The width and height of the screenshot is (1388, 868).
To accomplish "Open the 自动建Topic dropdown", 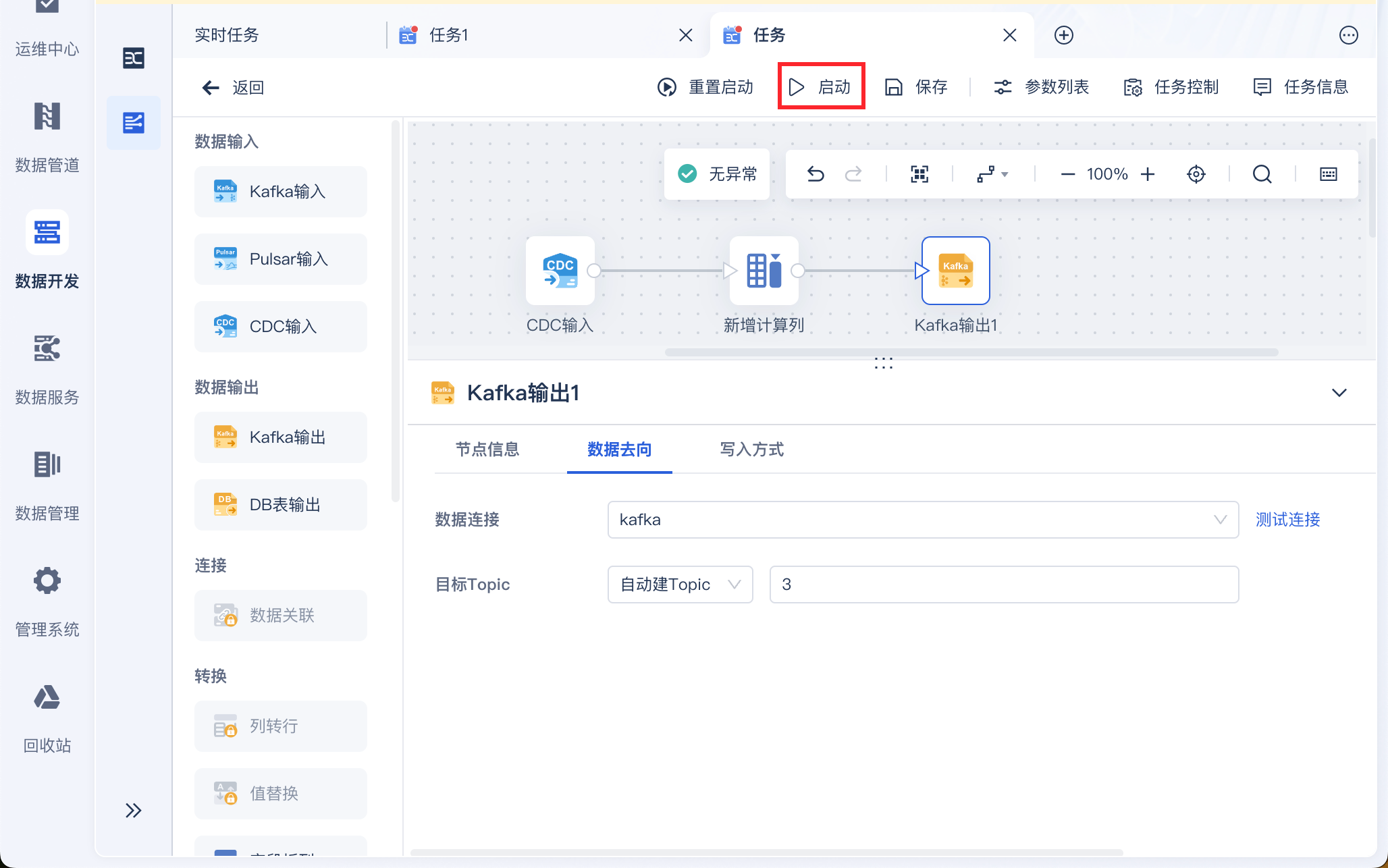I will [x=680, y=585].
